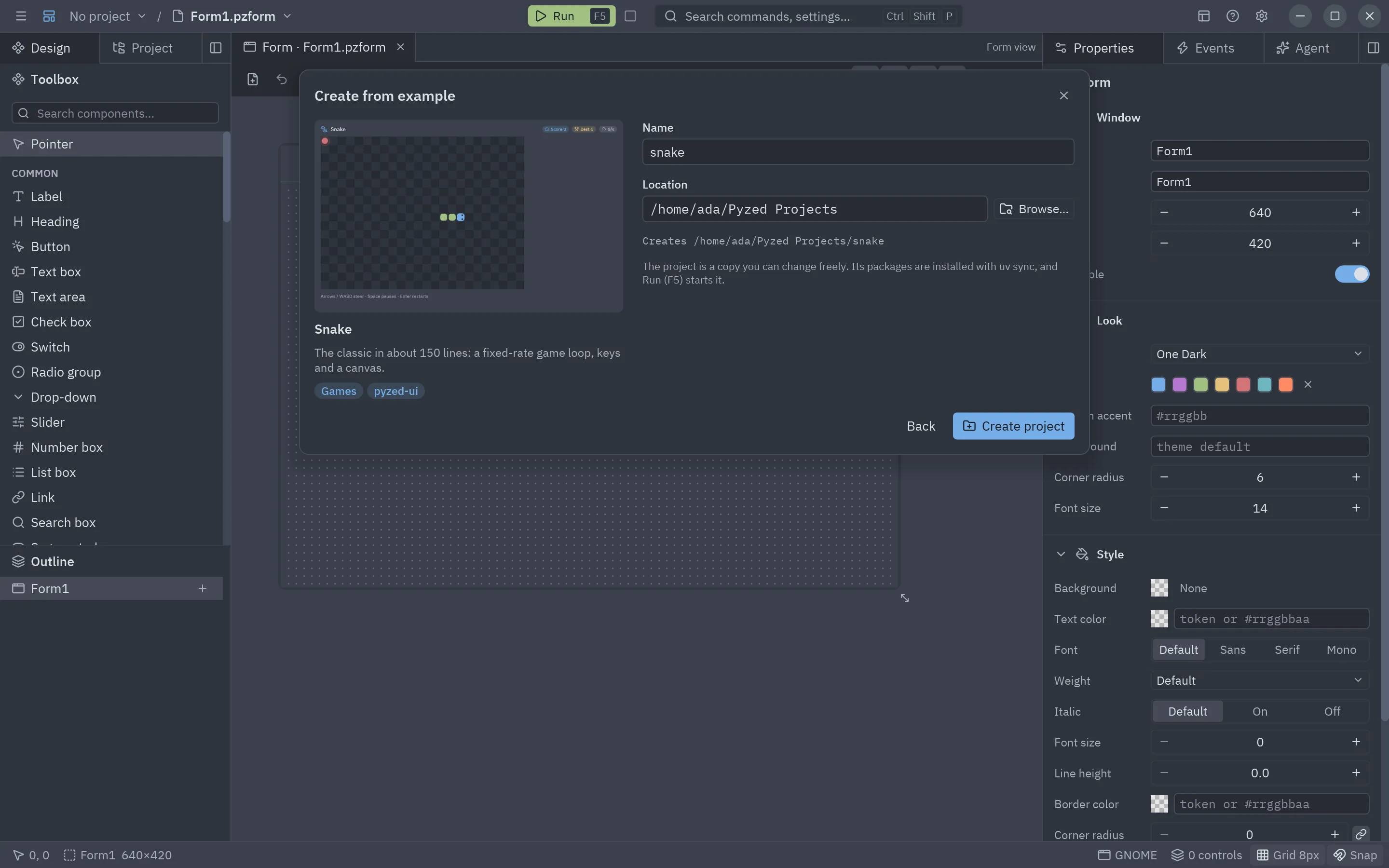Open the settings gear icon

(x=1261, y=16)
